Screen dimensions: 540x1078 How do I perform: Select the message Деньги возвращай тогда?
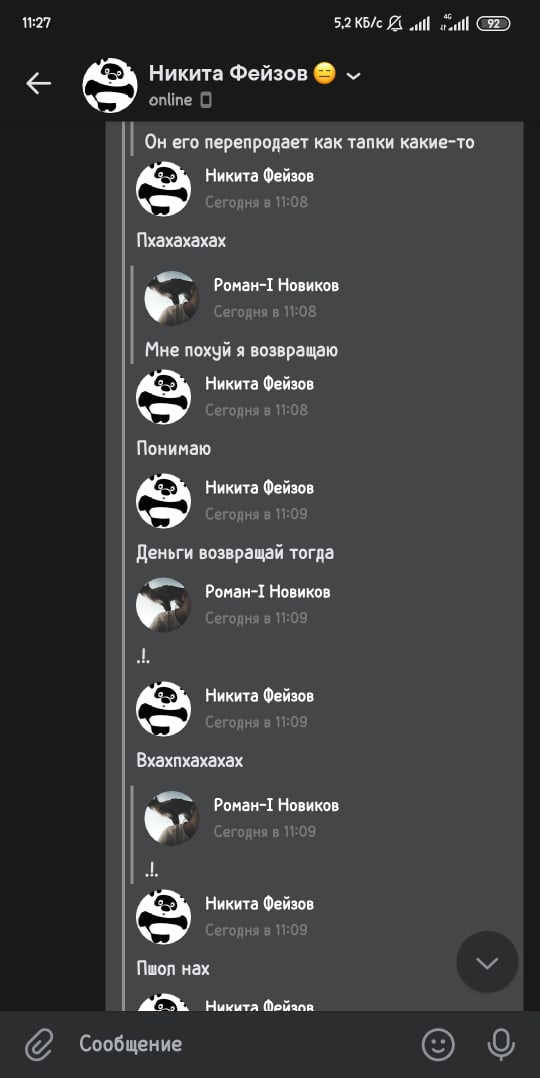pyautogui.click(x=235, y=553)
